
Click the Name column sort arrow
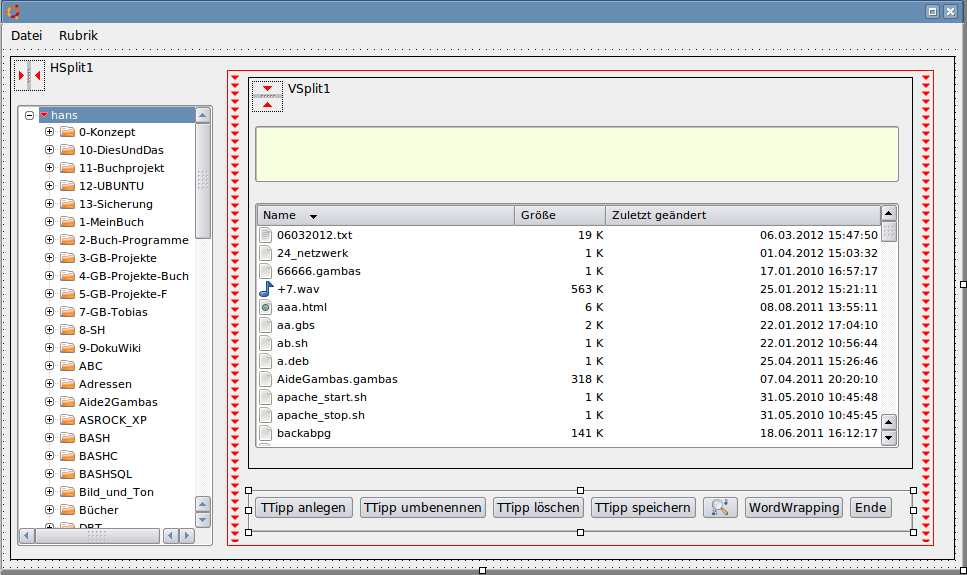313,216
